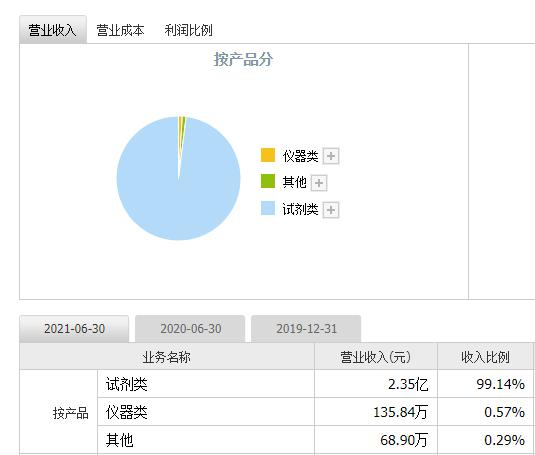The width and height of the screenshot is (535, 455).
Task: Click the 试剂类 legend label text
Action: 300,209
